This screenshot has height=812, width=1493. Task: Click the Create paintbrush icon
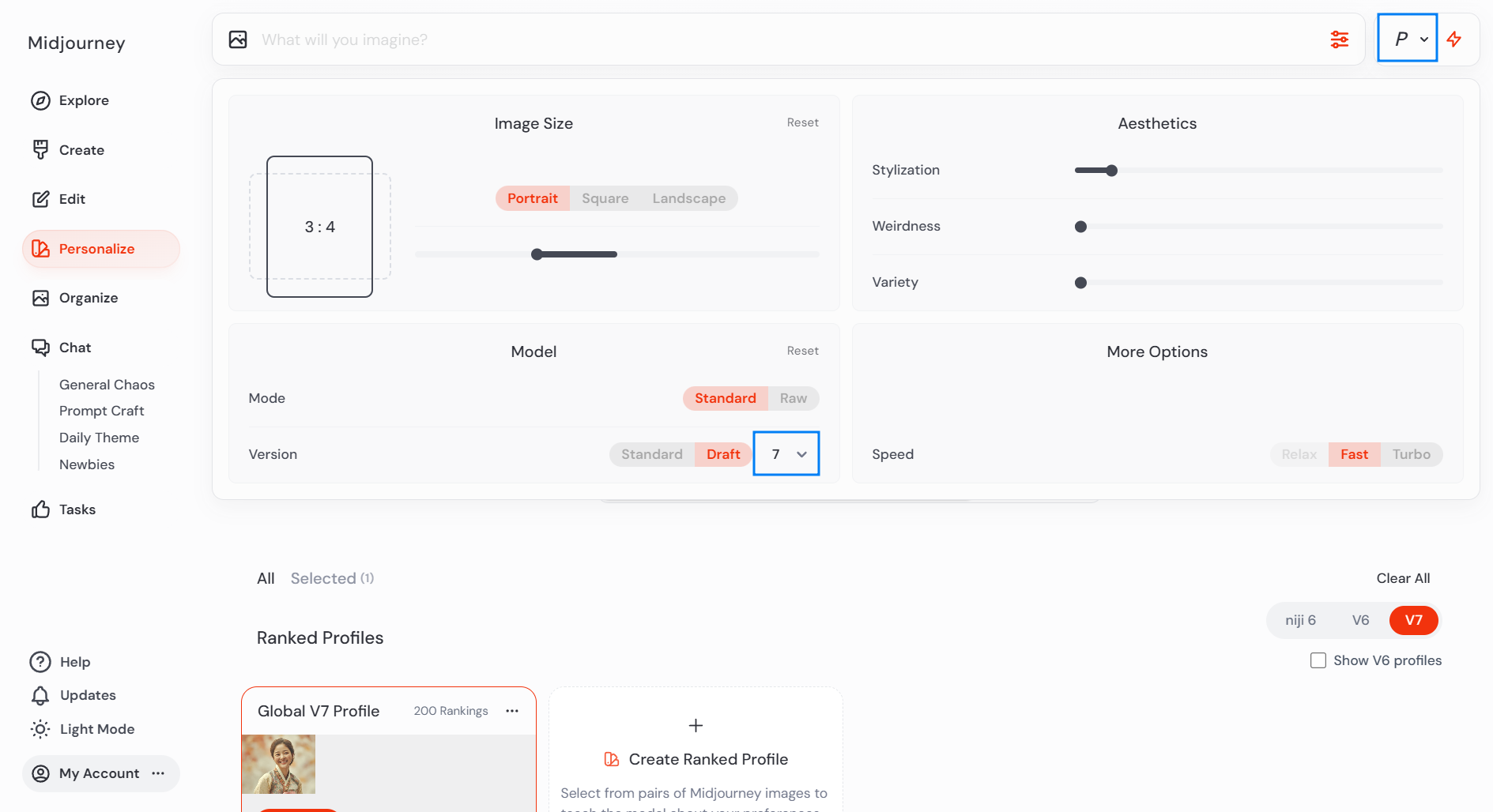[x=40, y=150]
